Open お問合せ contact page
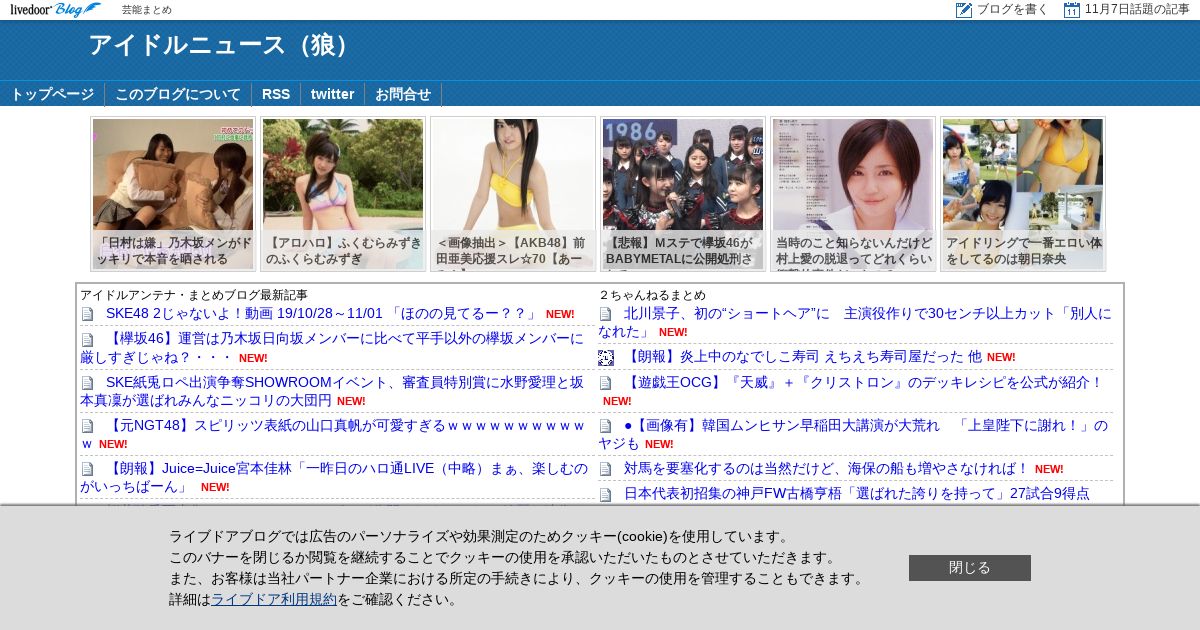The height and width of the screenshot is (630, 1200). point(403,94)
